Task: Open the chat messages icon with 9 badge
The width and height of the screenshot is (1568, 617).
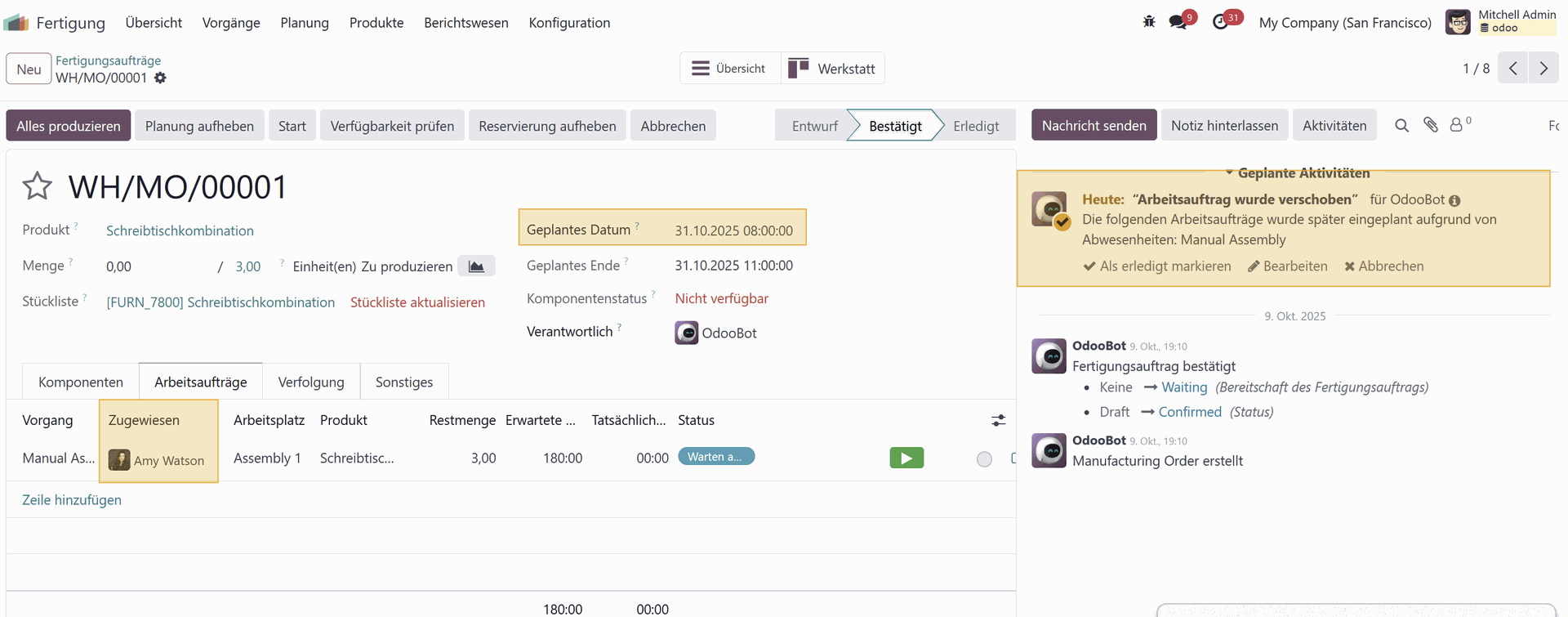Action: (x=1178, y=22)
